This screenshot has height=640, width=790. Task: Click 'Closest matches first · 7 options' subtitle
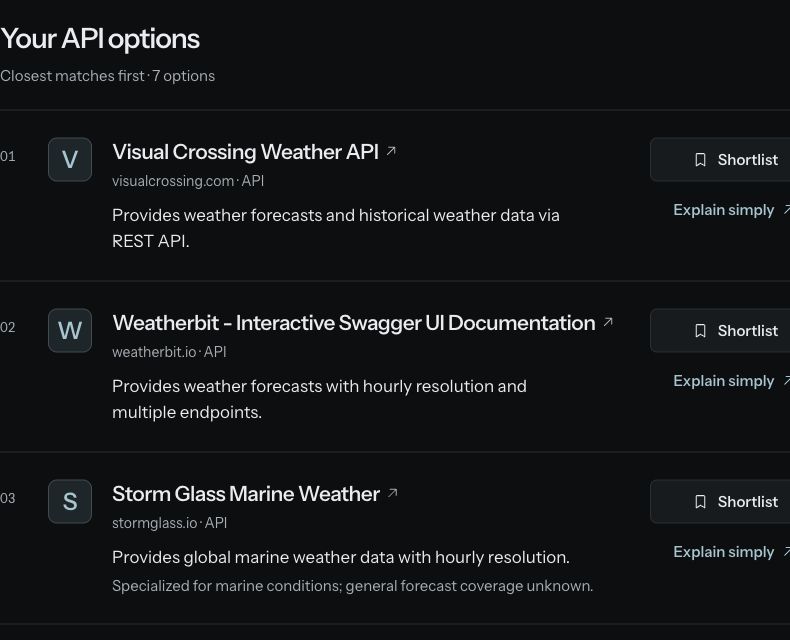coord(108,76)
